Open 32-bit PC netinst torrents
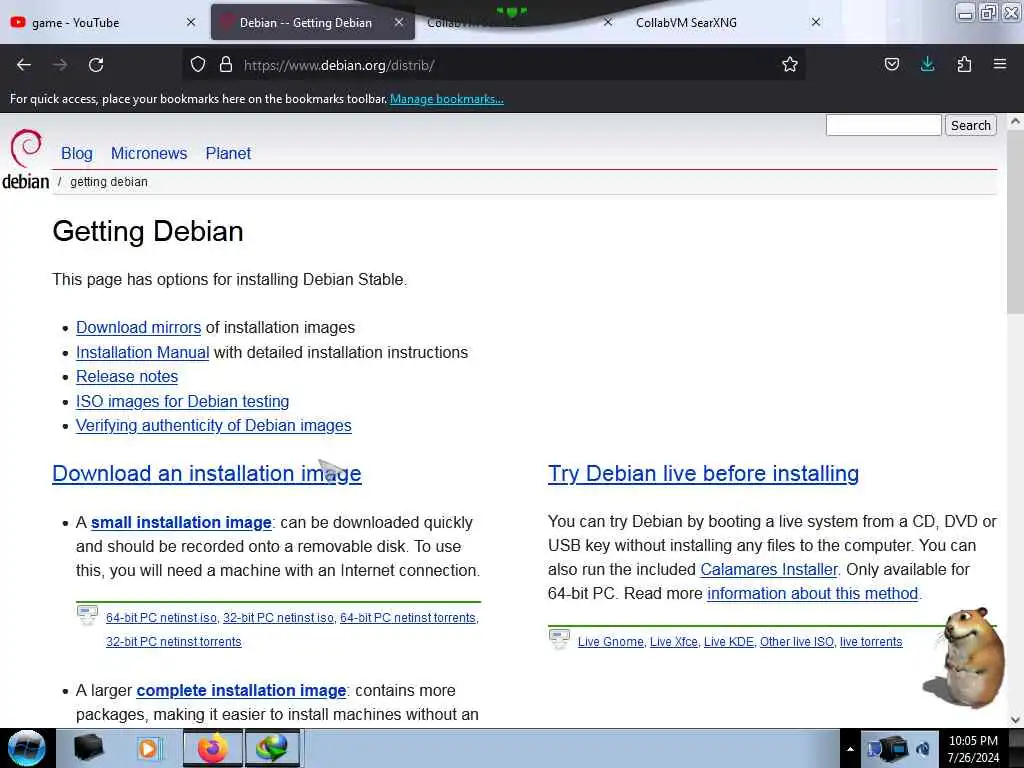This screenshot has height=768, width=1024. click(x=174, y=642)
